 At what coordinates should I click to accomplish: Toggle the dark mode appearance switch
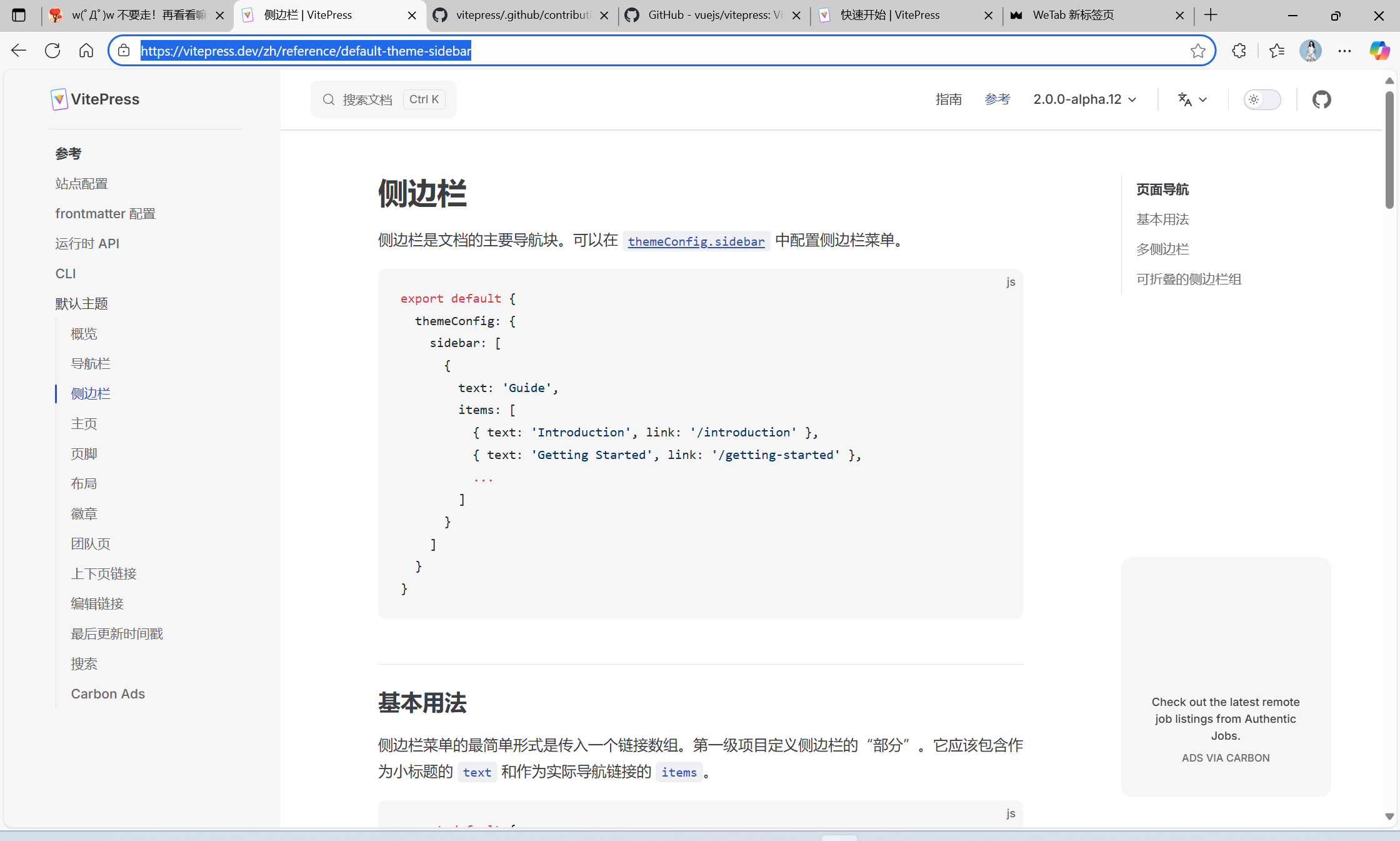coord(1262,99)
